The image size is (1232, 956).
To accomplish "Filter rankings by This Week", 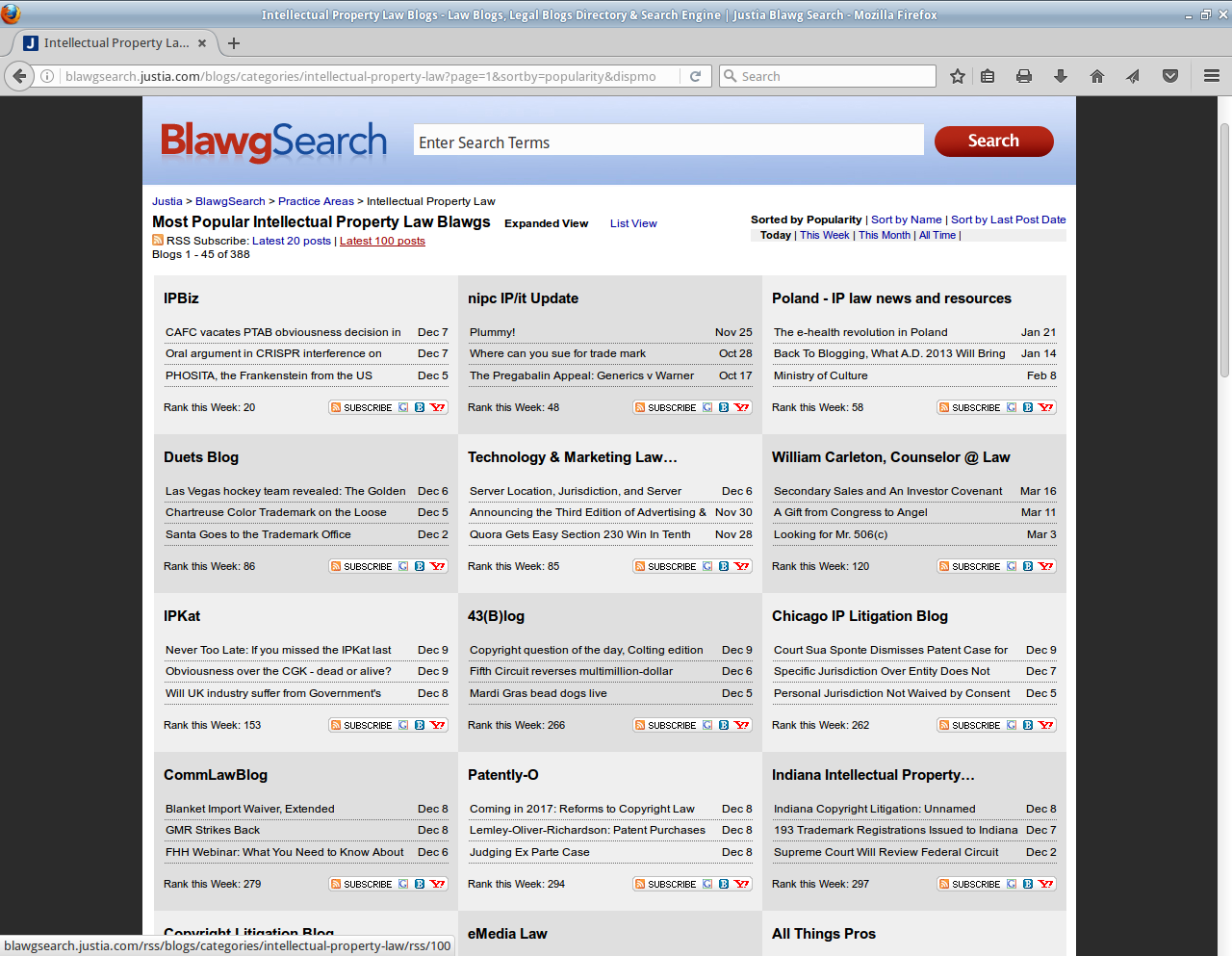I will coord(825,235).
